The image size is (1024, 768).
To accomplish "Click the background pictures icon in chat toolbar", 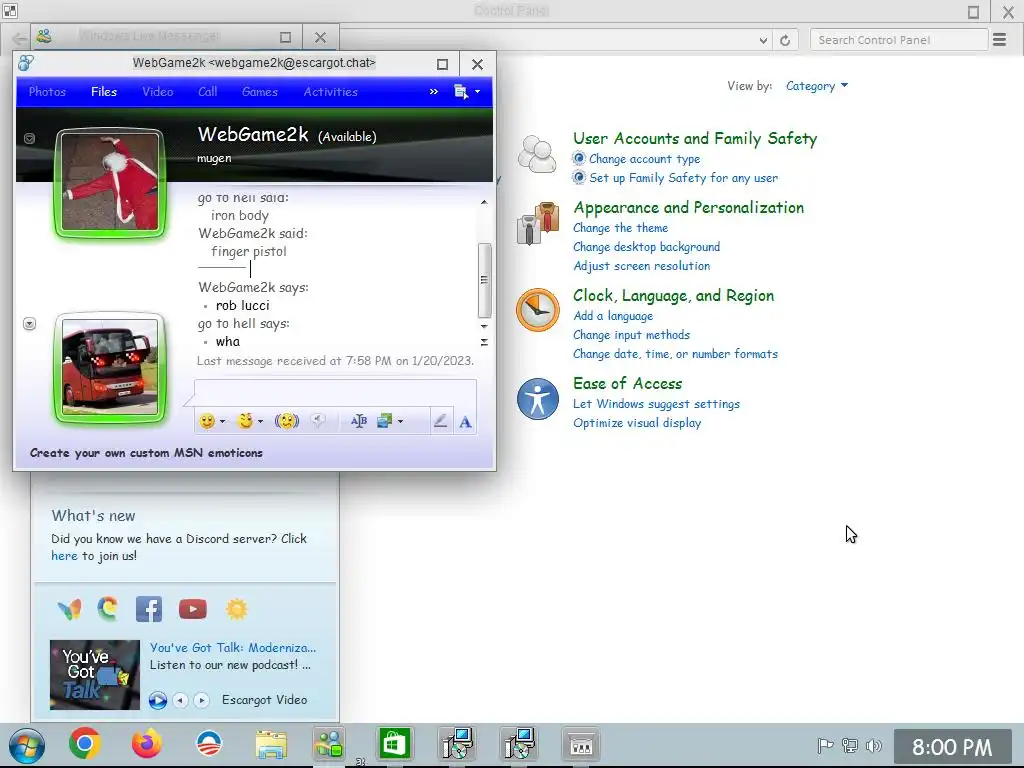I will 385,421.
